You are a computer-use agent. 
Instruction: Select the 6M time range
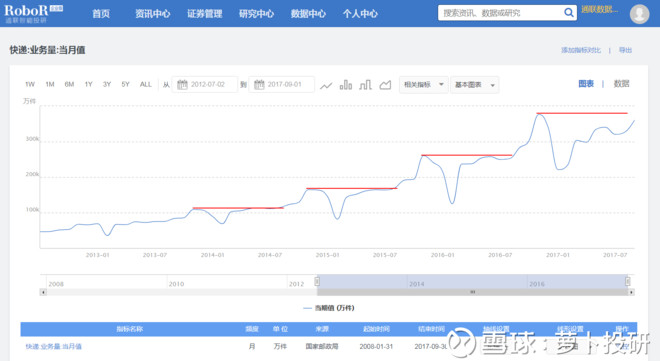point(69,85)
